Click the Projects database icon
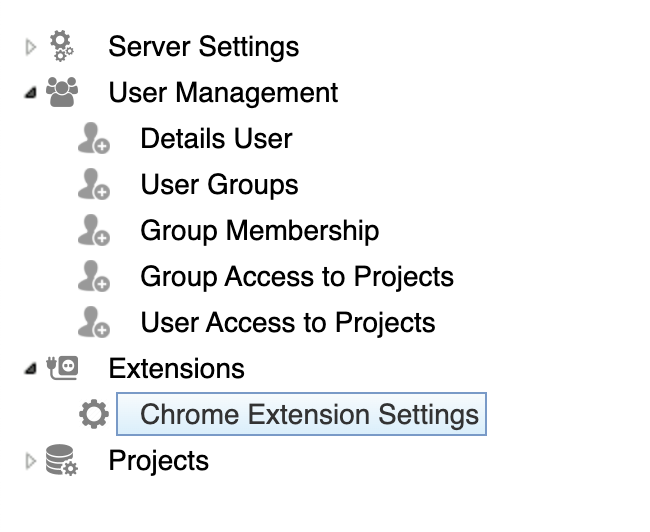This screenshot has width=650, height=532. click(x=62, y=461)
